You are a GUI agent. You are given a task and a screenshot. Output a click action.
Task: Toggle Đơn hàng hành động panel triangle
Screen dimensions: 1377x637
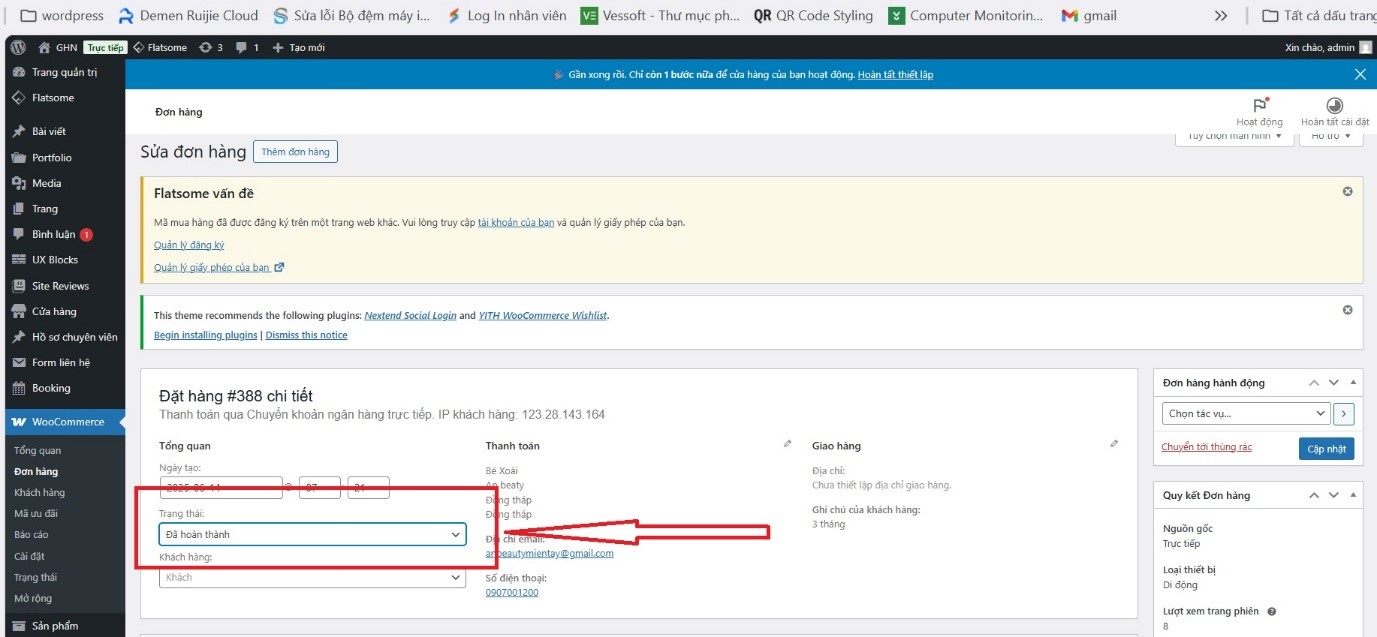point(1354,382)
